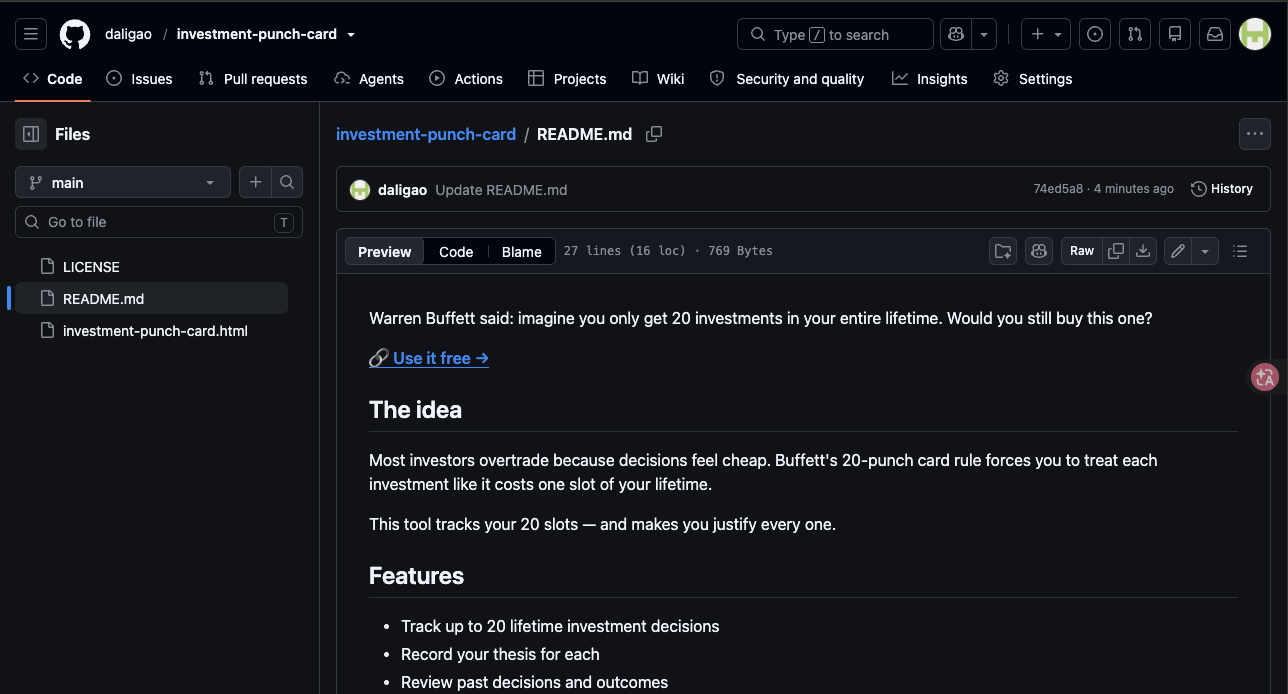Switch to Blame view
Image resolution: width=1288 pixels, height=694 pixels.
[x=522, y=251]
